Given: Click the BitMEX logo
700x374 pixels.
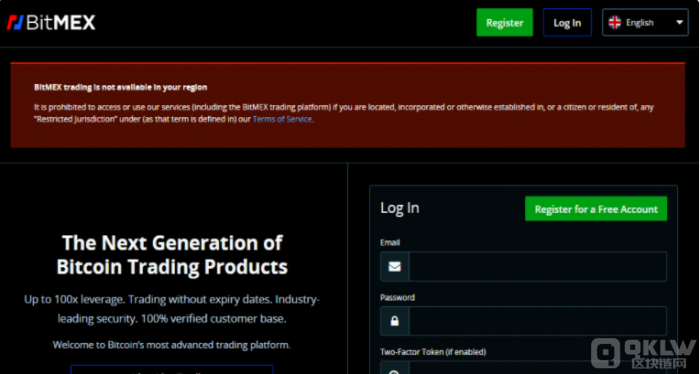Looking at the screenshot, I should (51, 22).
